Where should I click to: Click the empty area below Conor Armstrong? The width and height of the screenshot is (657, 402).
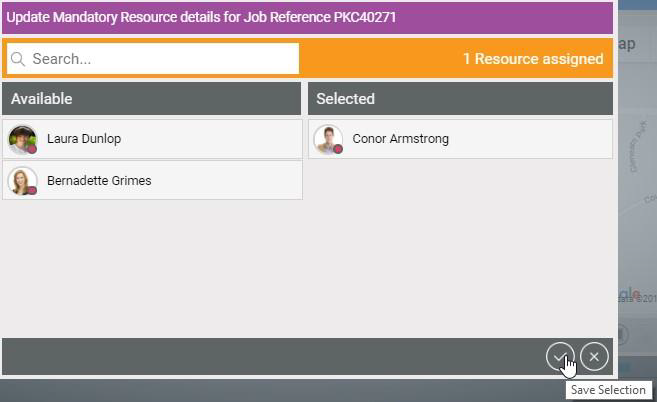click(460, 247)
